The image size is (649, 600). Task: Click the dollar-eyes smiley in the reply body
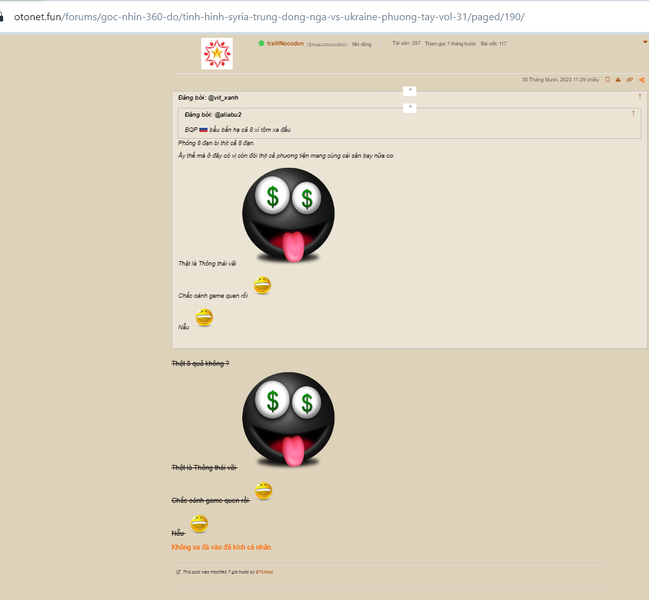tap(288, 419)
